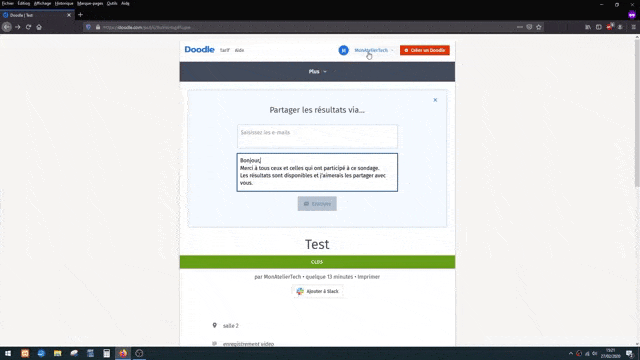Open the File Explorer taskbar icon
This screenshot has width=640, height=360.
[x=58, y=353]
